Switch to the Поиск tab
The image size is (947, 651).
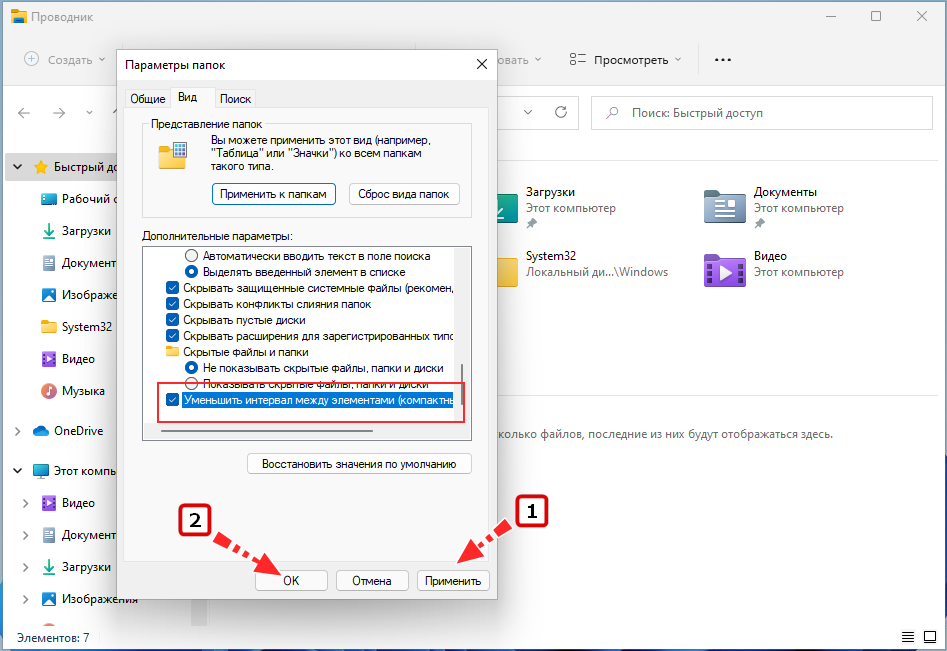[235, 98]
